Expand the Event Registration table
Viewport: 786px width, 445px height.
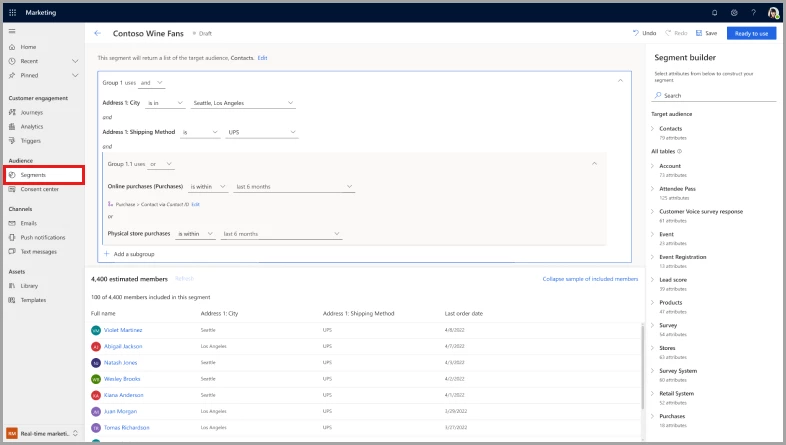pyautogui.click(x=652, y=257)
